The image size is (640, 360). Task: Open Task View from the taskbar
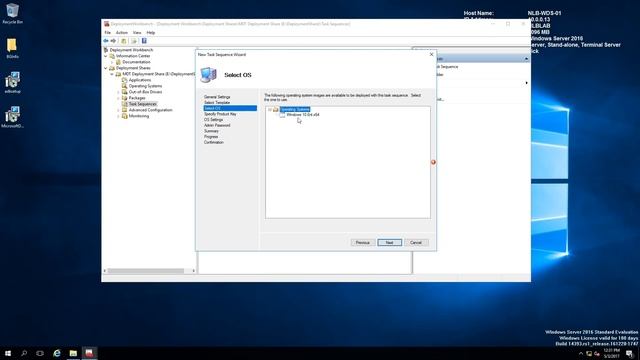[40, 353]
